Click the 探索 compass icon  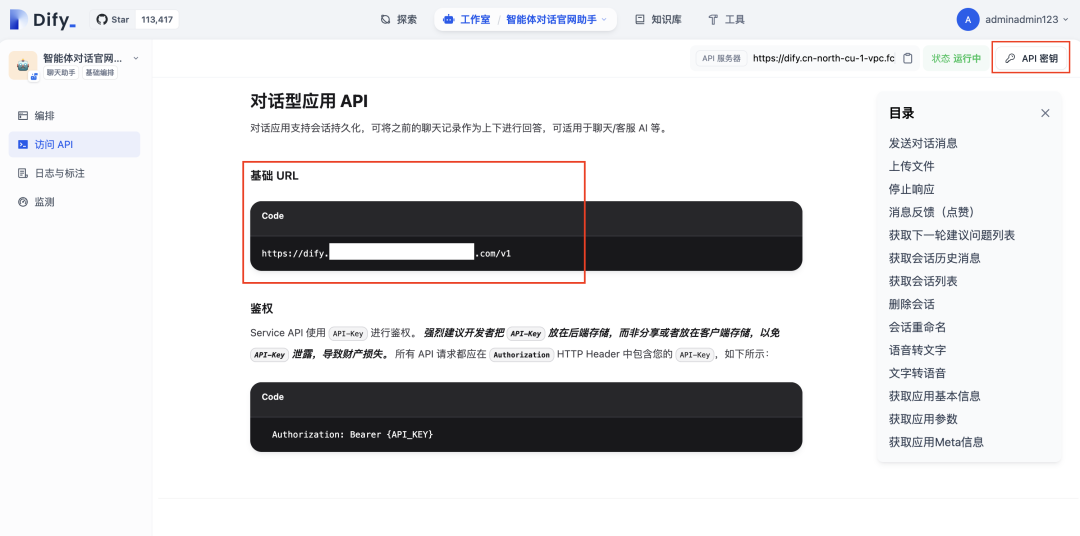[386, 19]
